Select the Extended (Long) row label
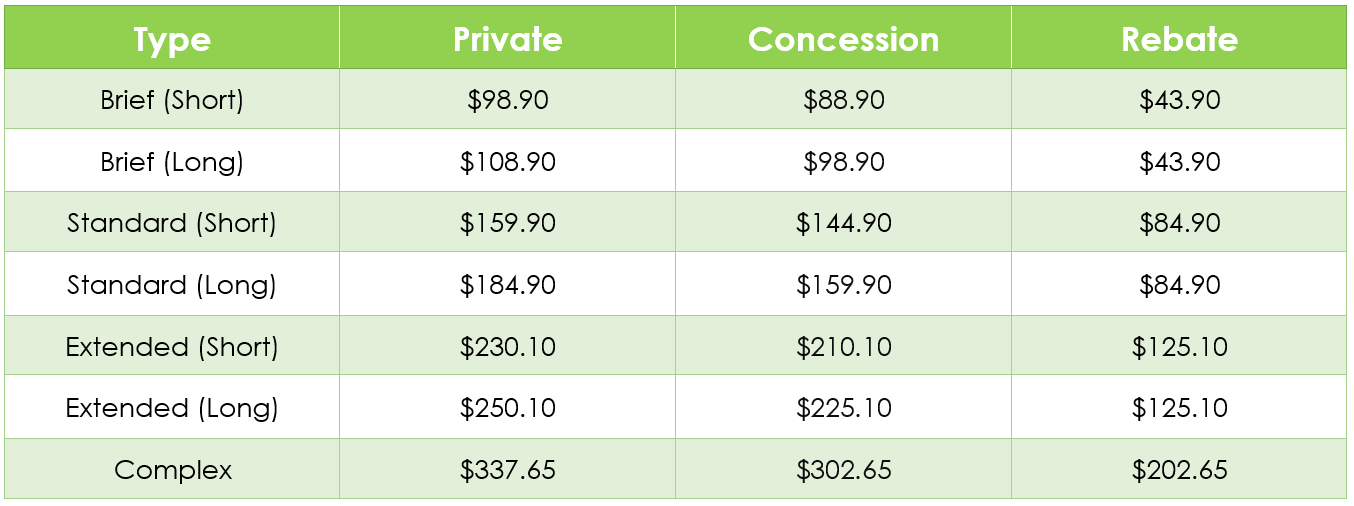The image size is (1354, 506). tap(172, 408)
